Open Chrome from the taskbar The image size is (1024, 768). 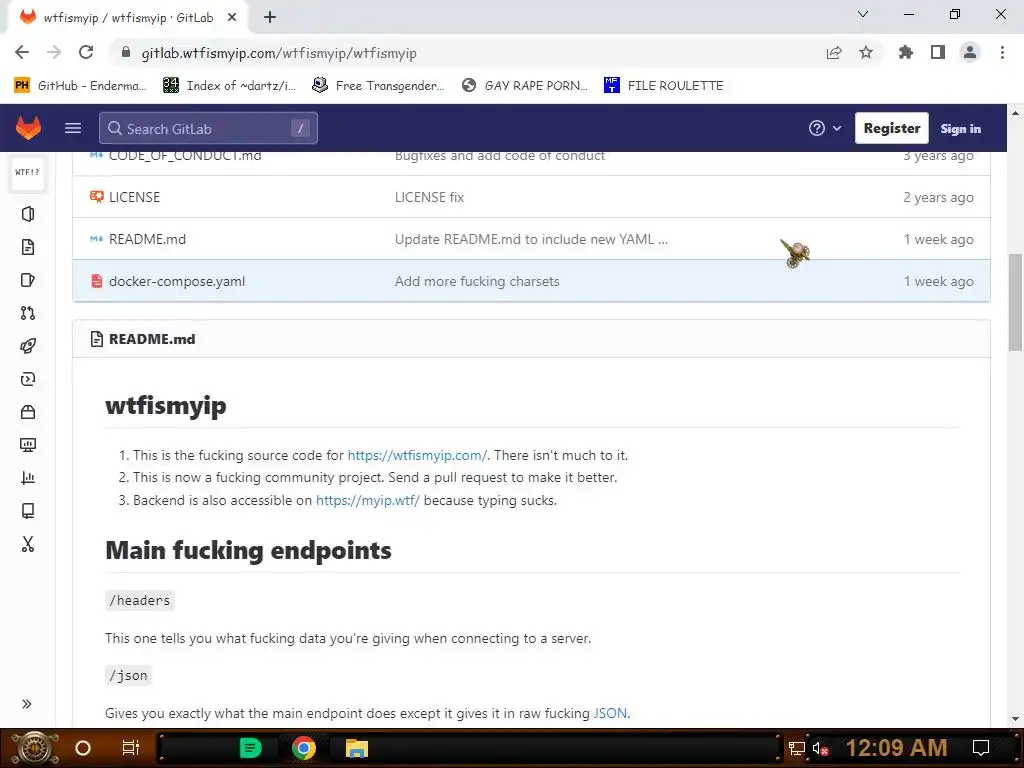click(x=303, y=748)
